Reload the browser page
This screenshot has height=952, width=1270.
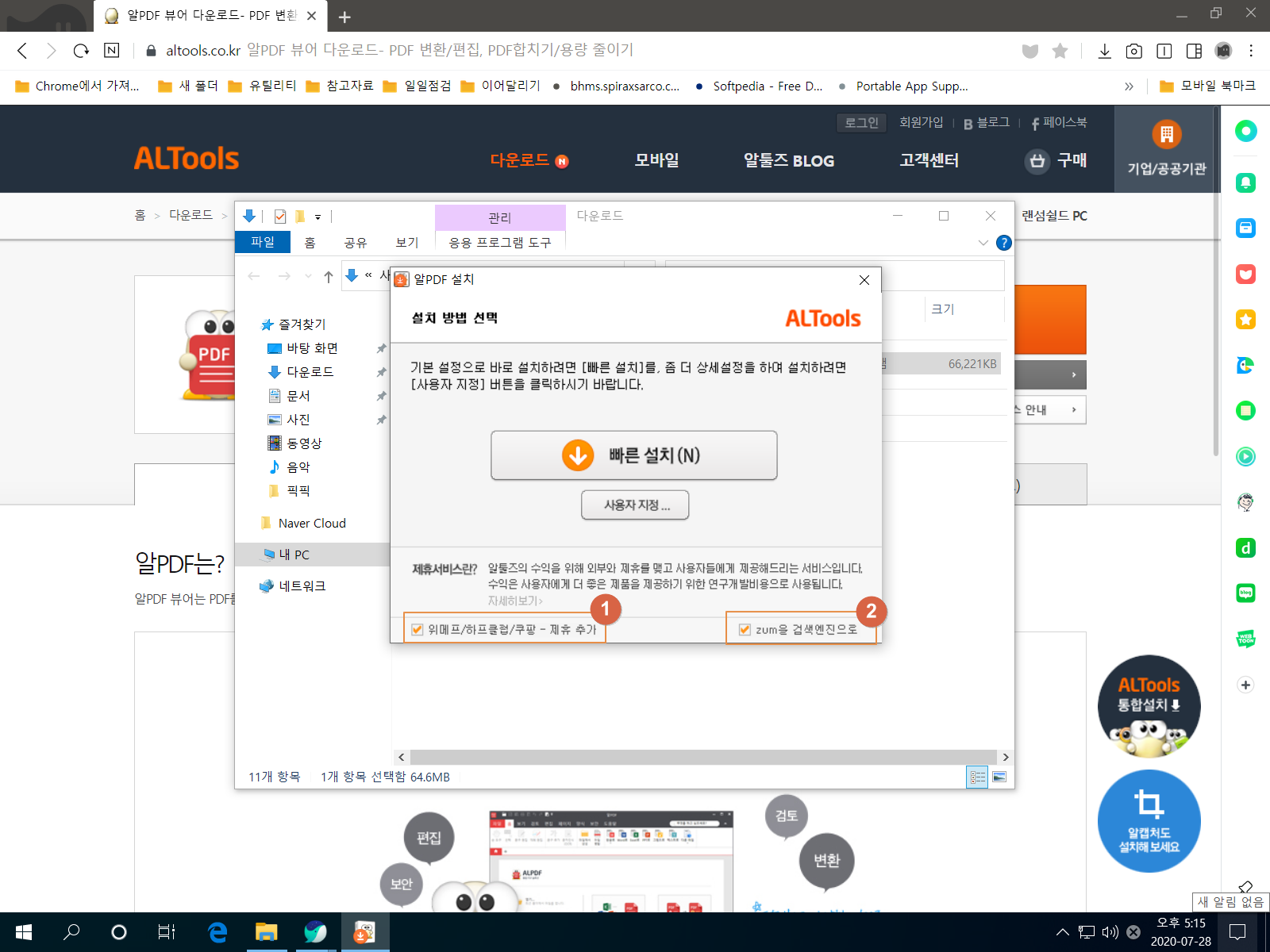[81, 51]
